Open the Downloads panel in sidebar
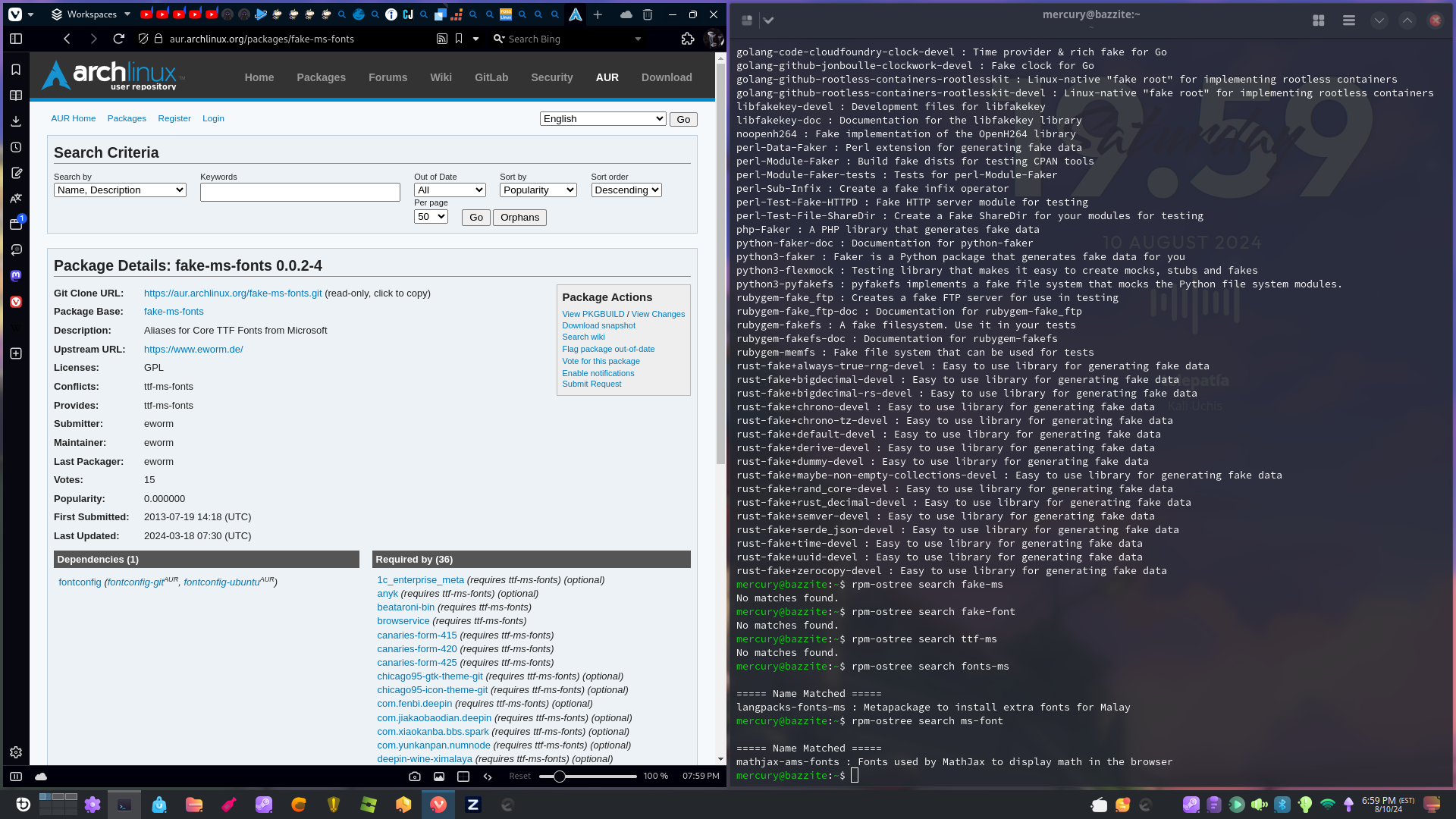 click(16, 121)
